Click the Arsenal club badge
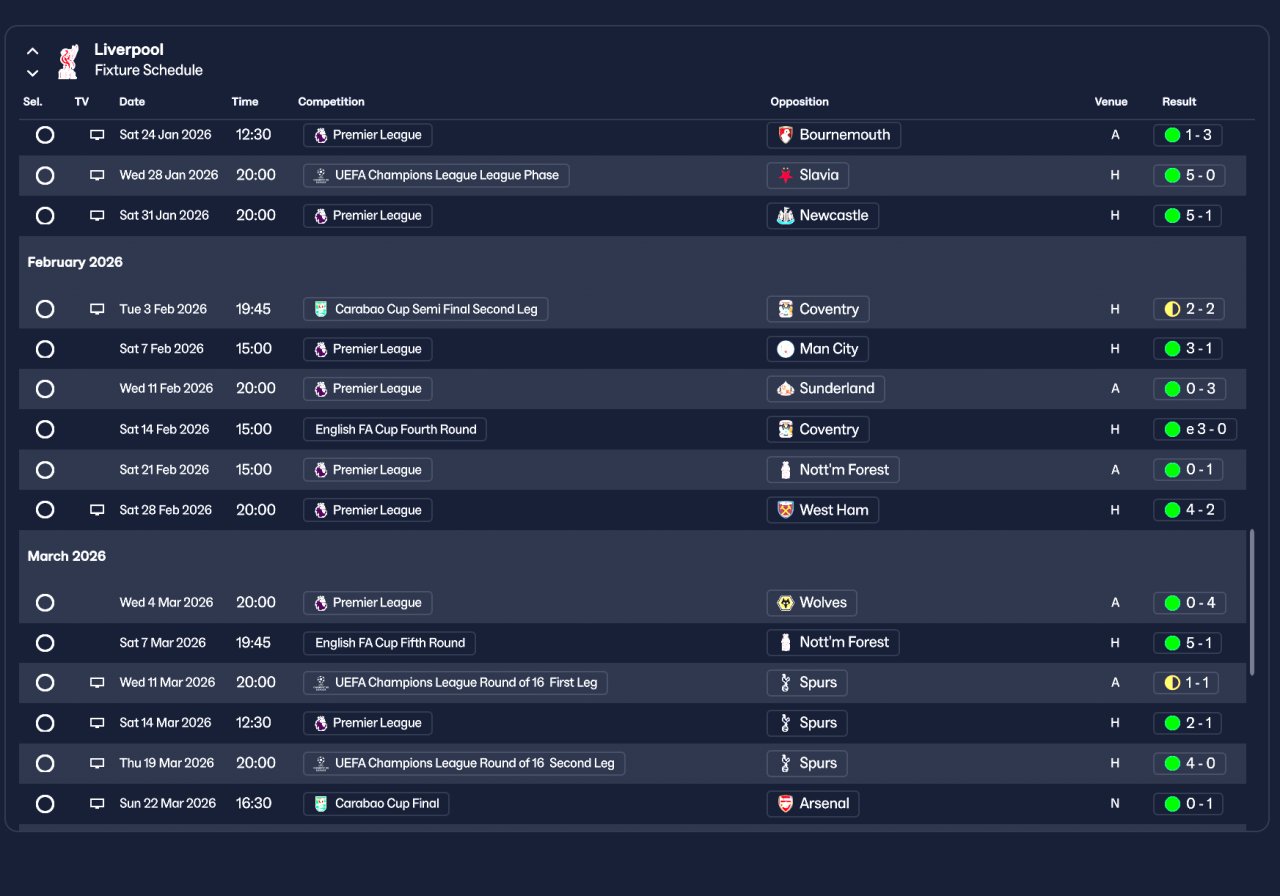The width and height of the screenshot is (1280, 896). tap(785, 803)
